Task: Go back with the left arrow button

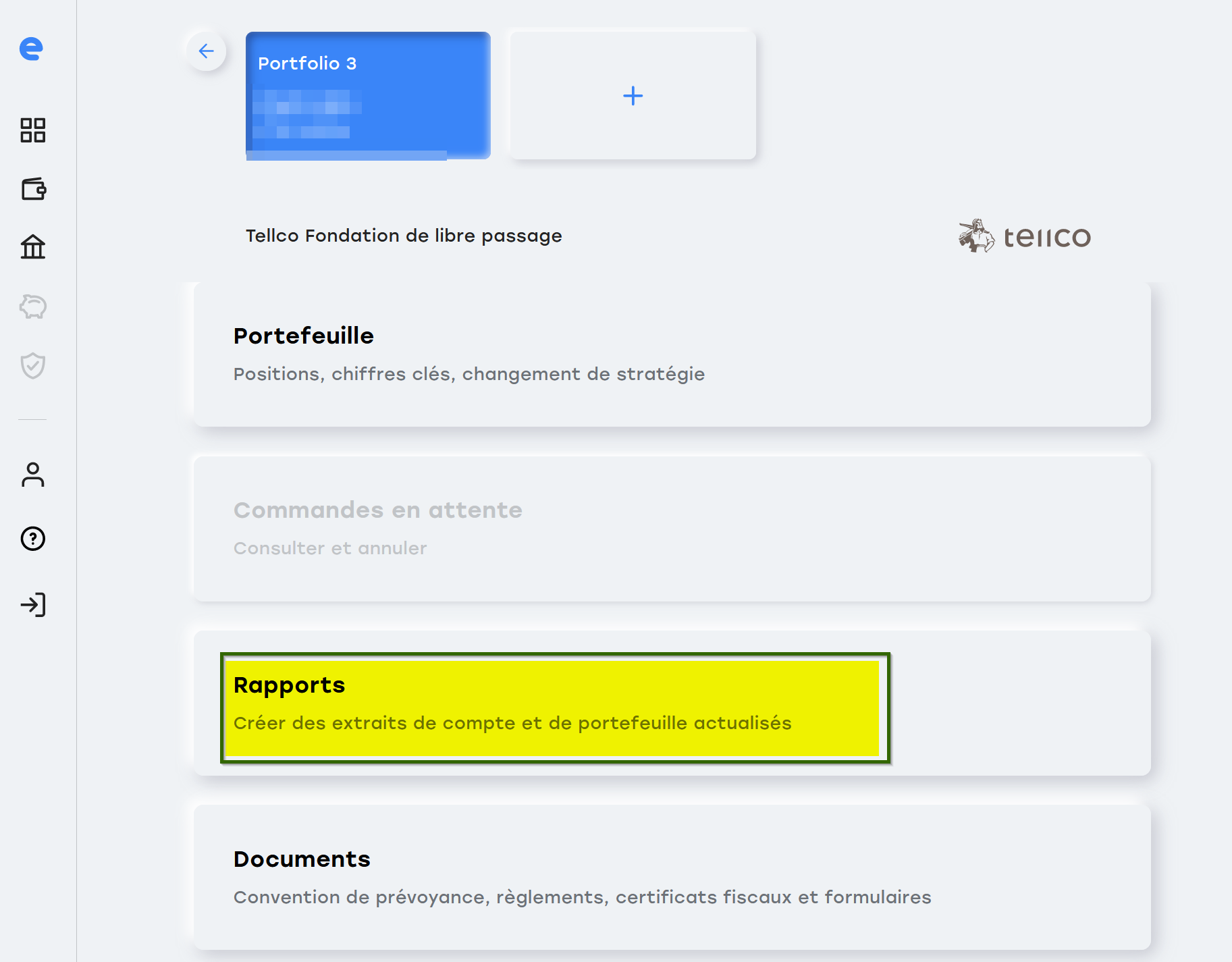Action: pyautogui.click(x=207, y=51)
